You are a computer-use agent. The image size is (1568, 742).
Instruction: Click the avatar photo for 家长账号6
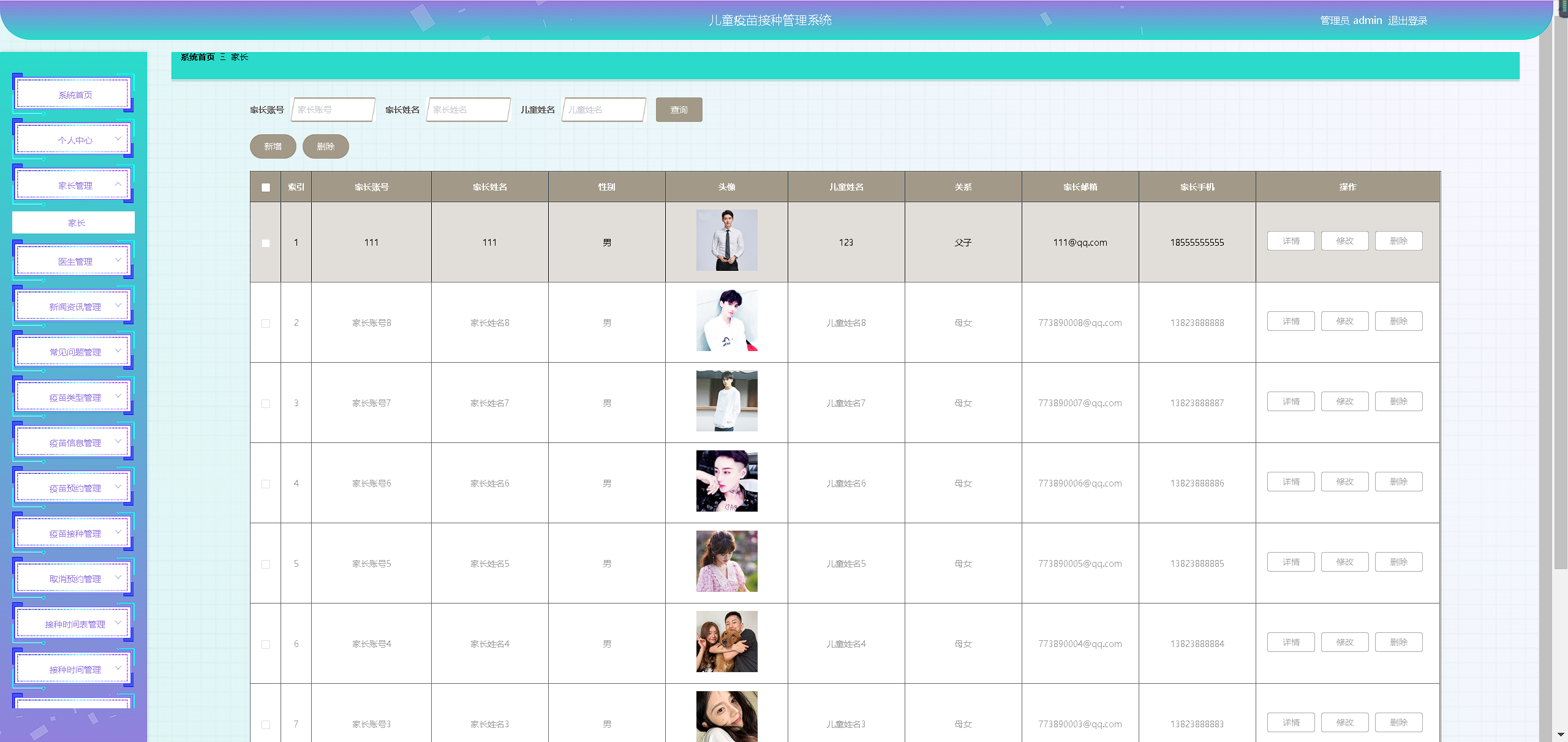[726, 481]
